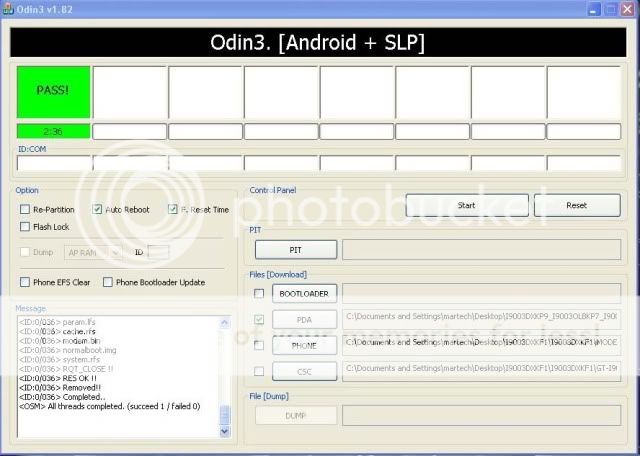Select the 'system.rfs' log line
This screenshot has width=640, height=456.
59,360
